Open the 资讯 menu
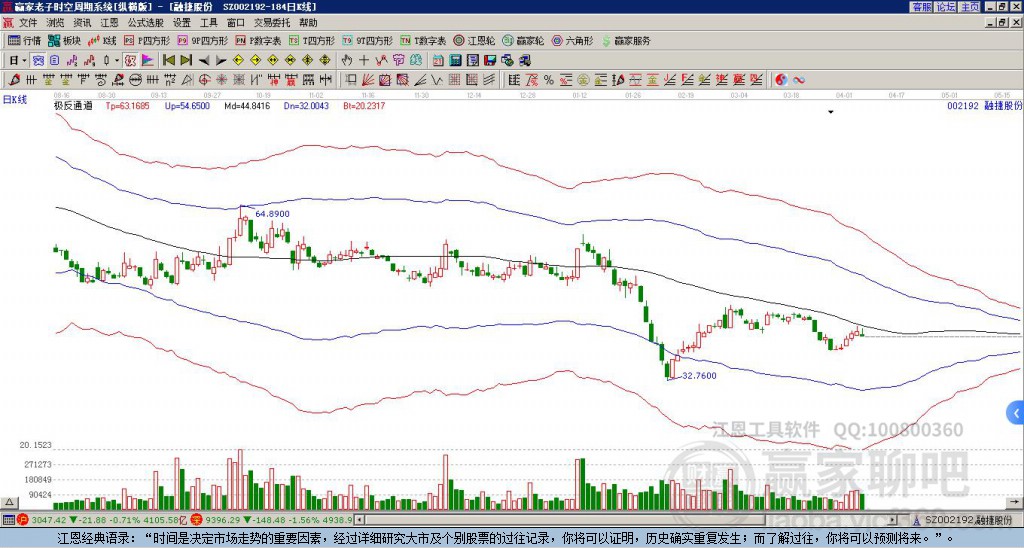The height and width of the screenshot is (548, 1024). click(82, 23)
